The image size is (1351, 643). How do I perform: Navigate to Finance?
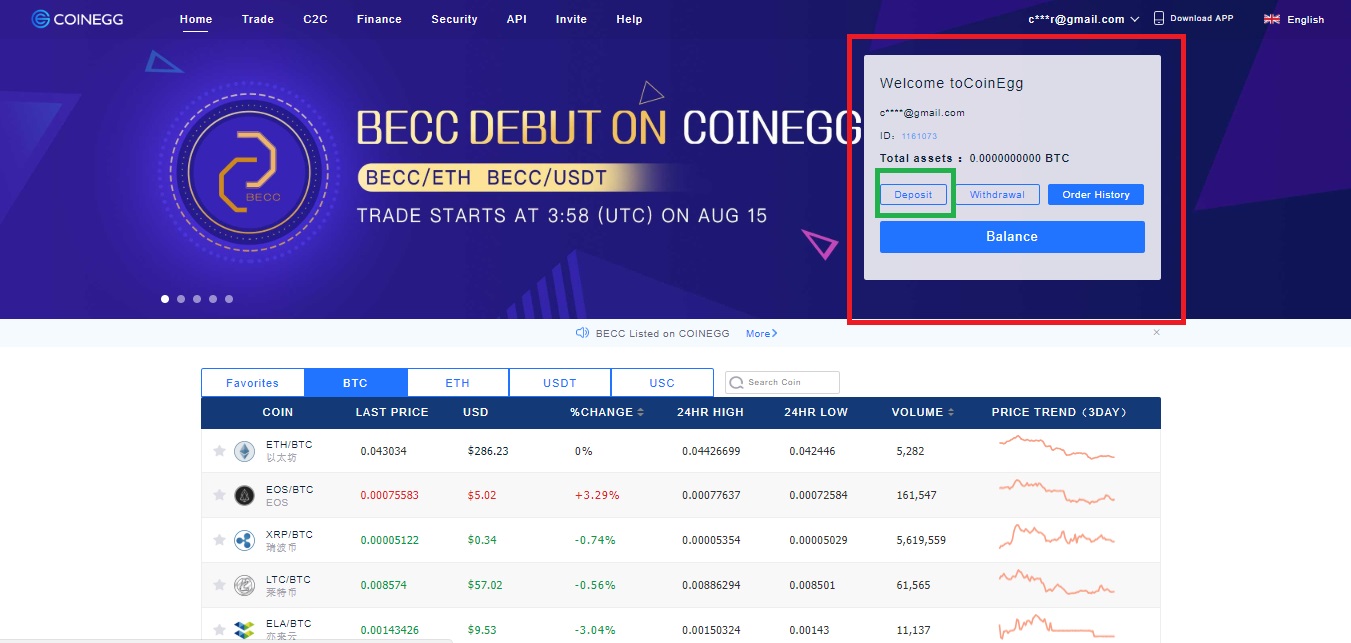coord(379,19)
